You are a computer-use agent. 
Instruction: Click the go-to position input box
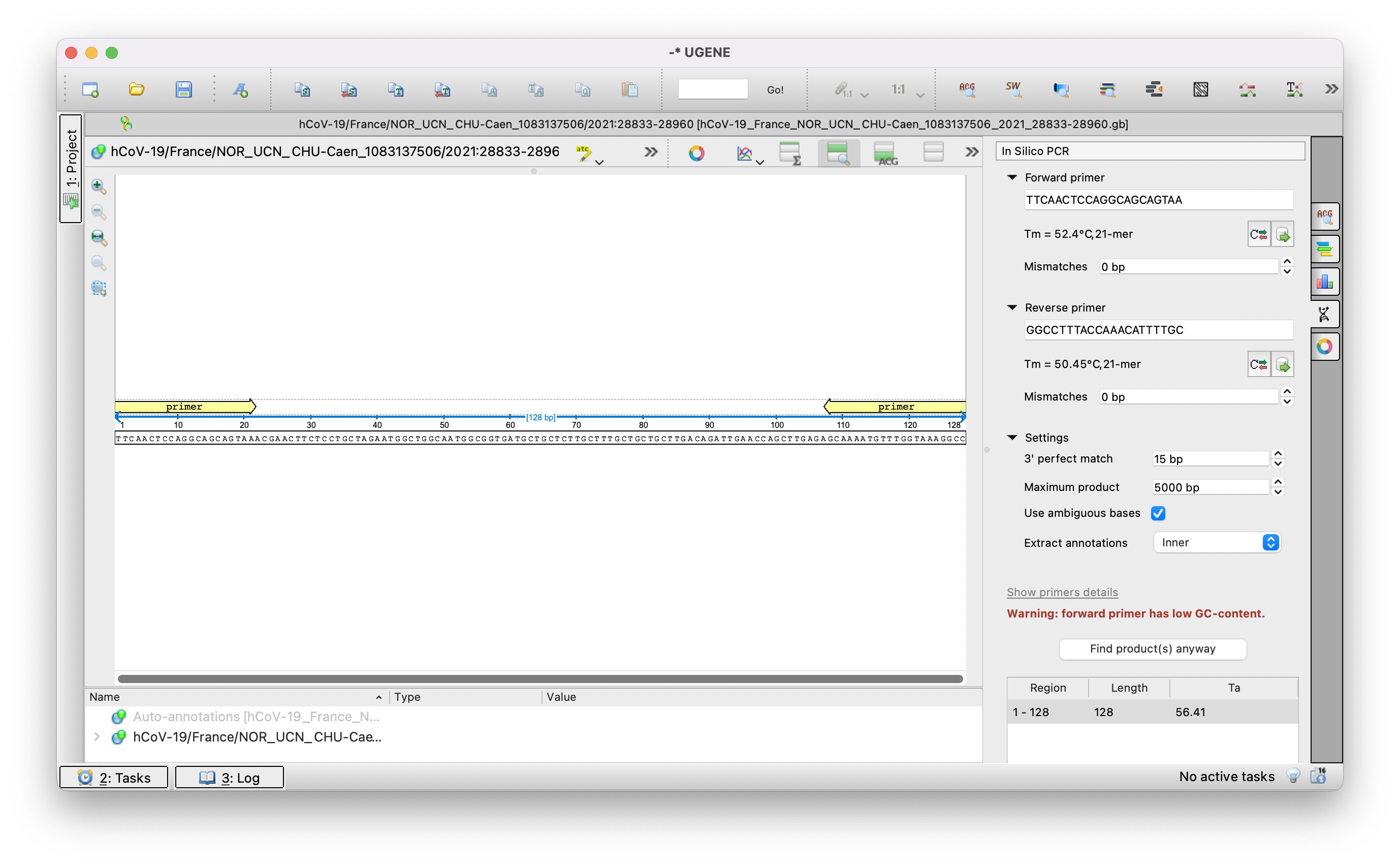[713, 89]
